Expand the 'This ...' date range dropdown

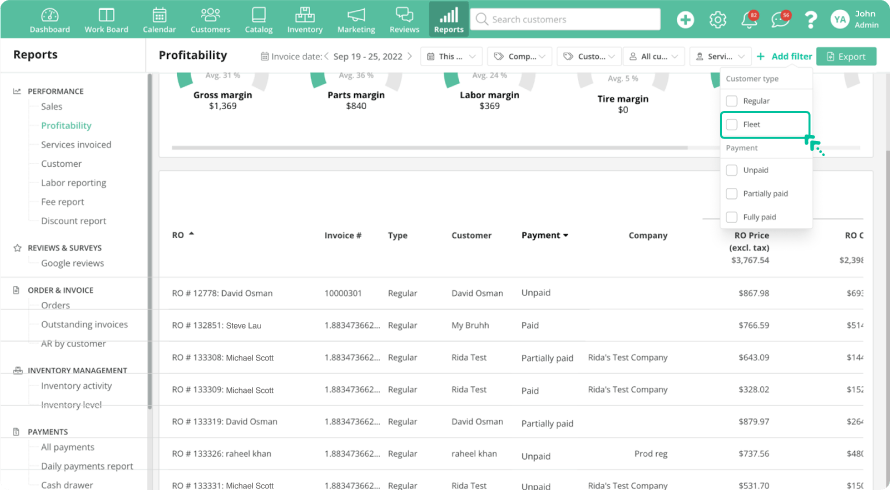pos(451,57)
